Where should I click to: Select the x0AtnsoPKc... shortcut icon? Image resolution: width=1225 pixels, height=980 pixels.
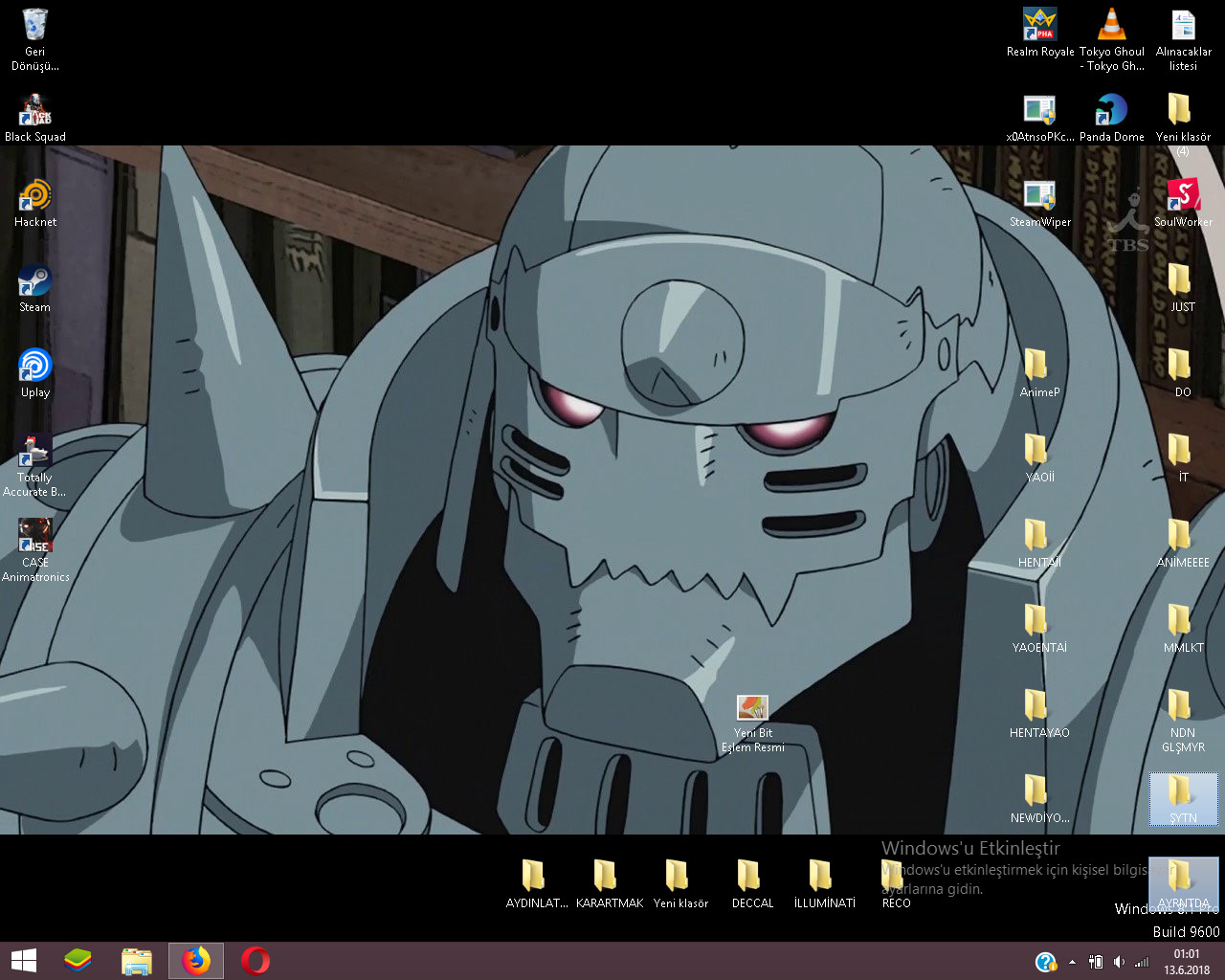point(1040,117)
